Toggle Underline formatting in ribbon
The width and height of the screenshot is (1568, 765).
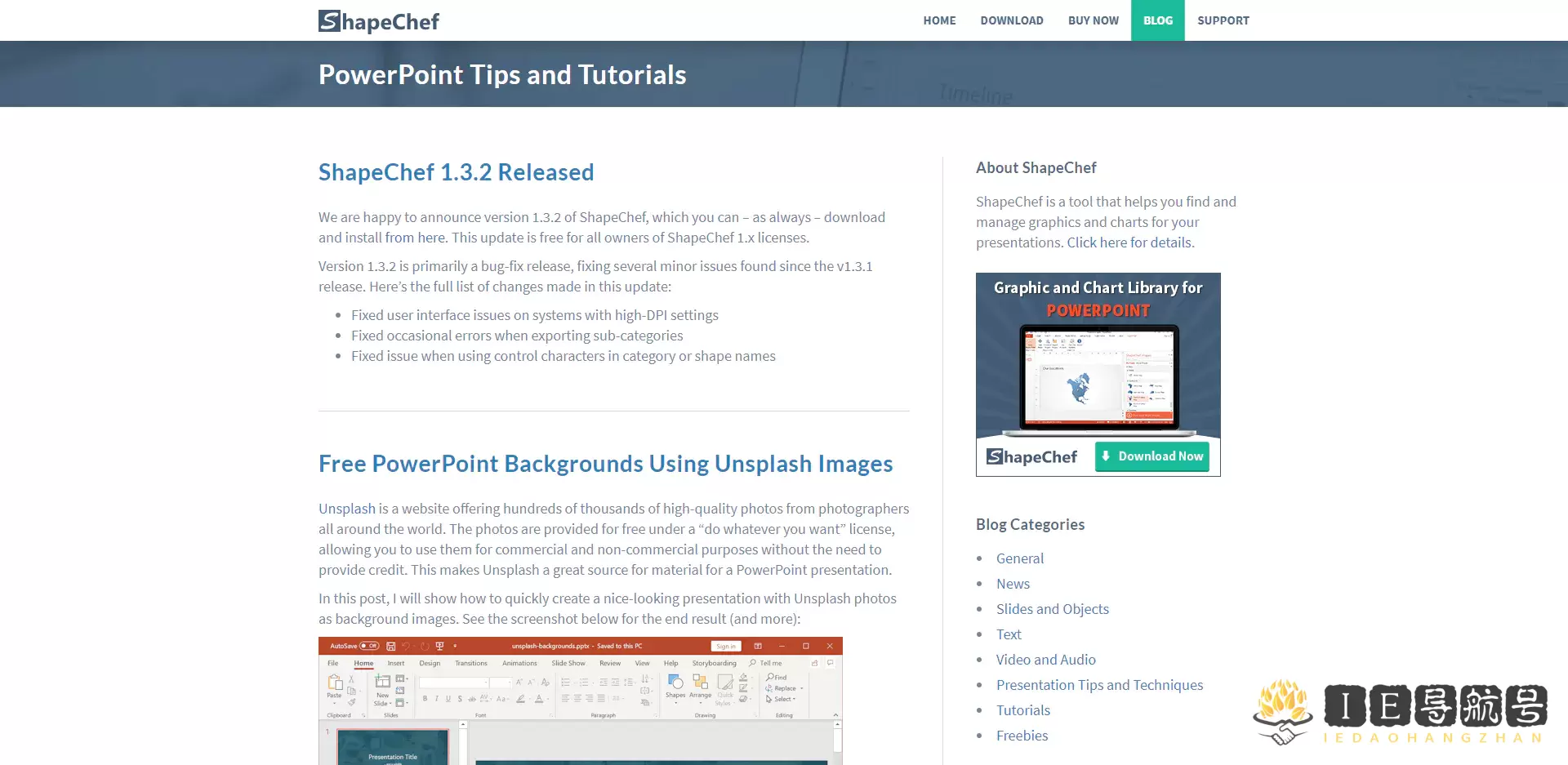(x=448, y=699)
